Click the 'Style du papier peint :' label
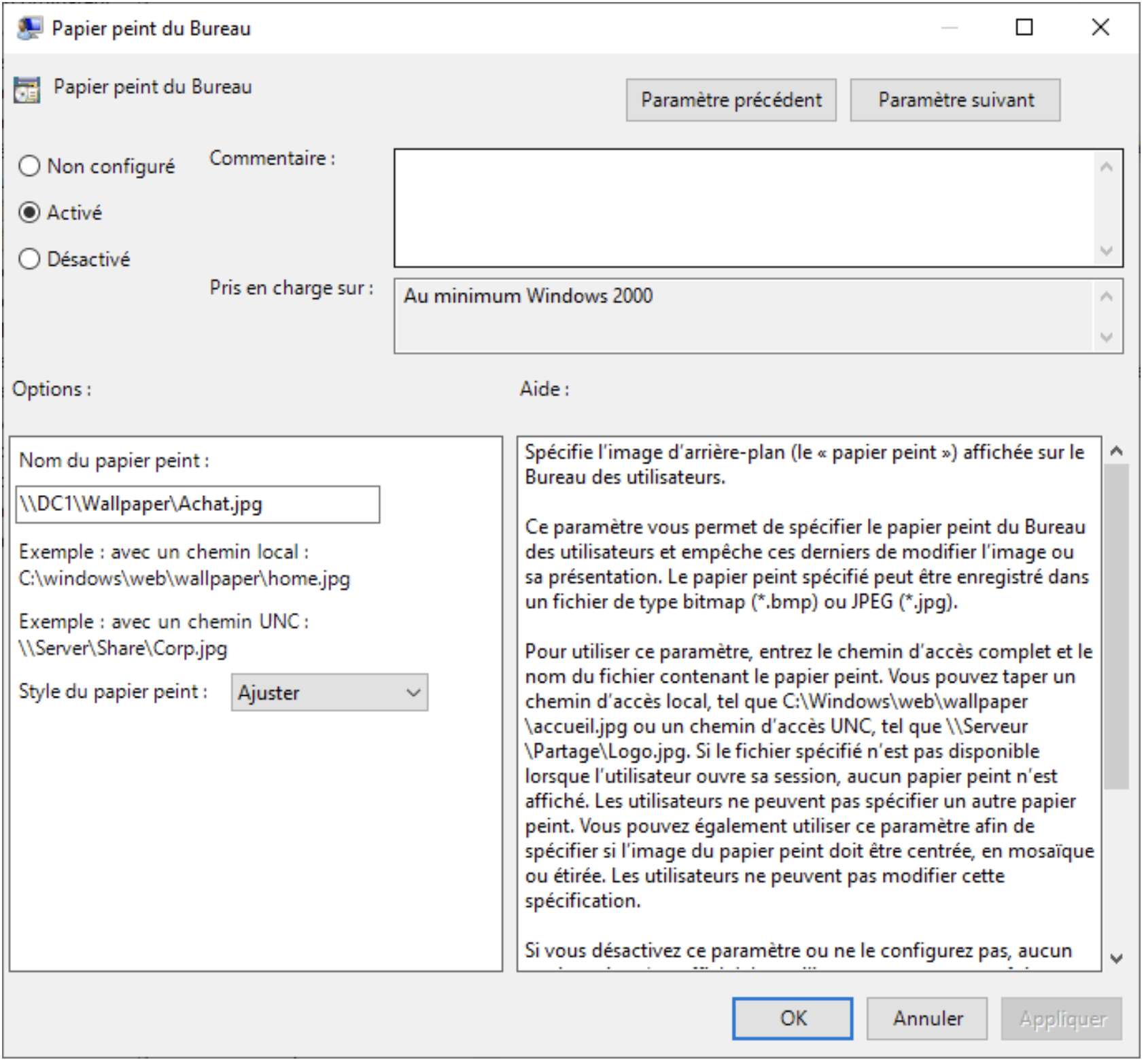The image size is (1146, 1064). click(x=114, y=692)
